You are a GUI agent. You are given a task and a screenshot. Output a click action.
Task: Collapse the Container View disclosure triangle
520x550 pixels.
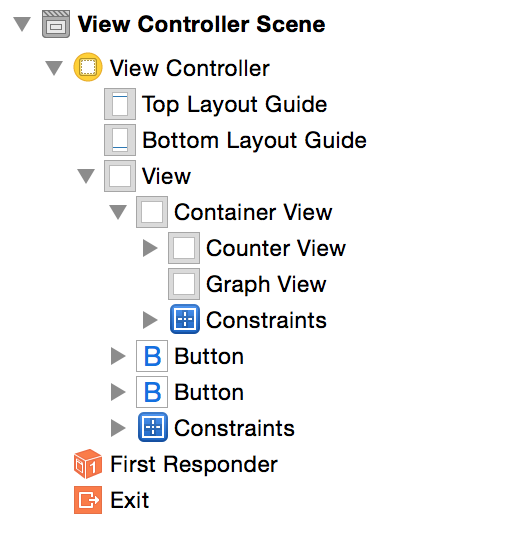(118, 212)
